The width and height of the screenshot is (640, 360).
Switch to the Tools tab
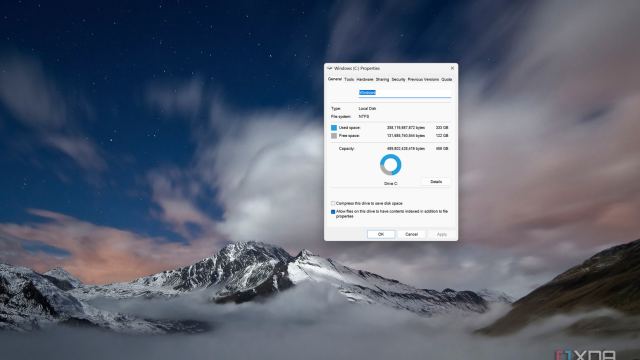pos(349,80)
